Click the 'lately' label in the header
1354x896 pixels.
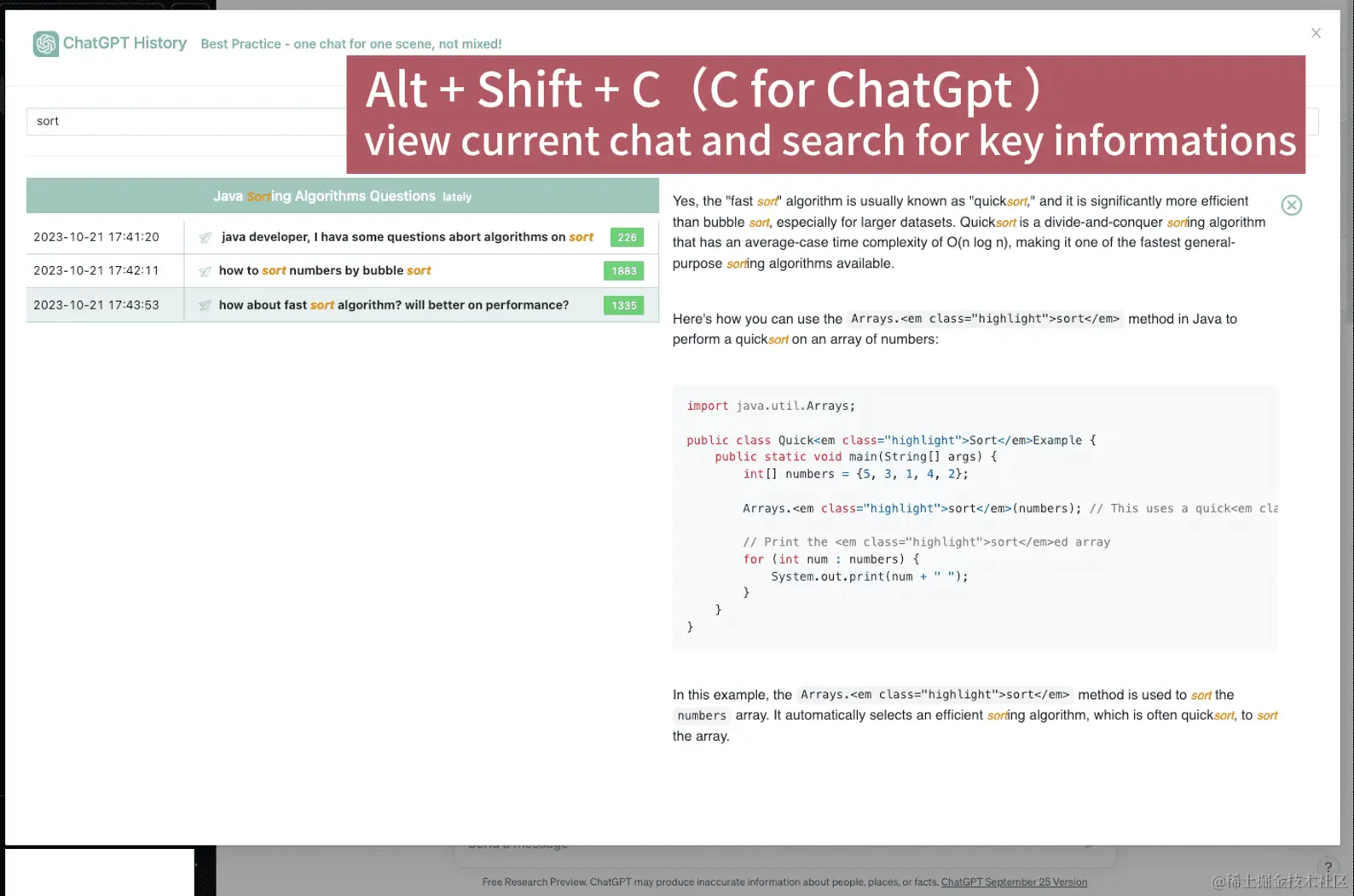pos(457,197)
